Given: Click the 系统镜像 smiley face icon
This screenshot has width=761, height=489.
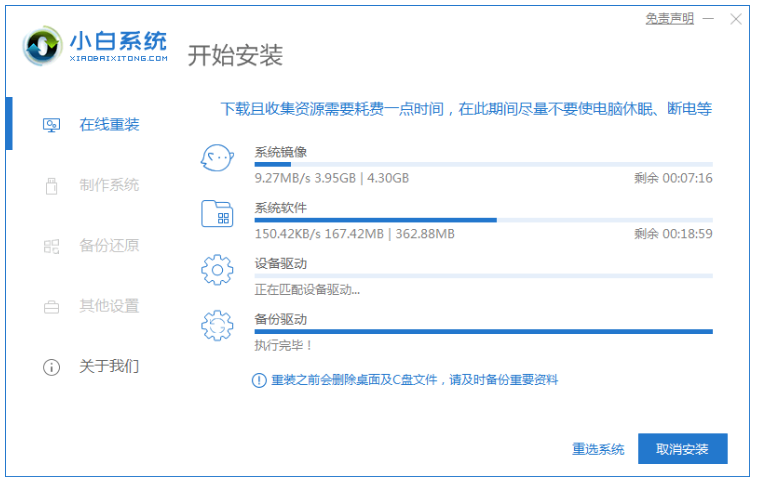Looking at the screenshot, I should [217, 158].
